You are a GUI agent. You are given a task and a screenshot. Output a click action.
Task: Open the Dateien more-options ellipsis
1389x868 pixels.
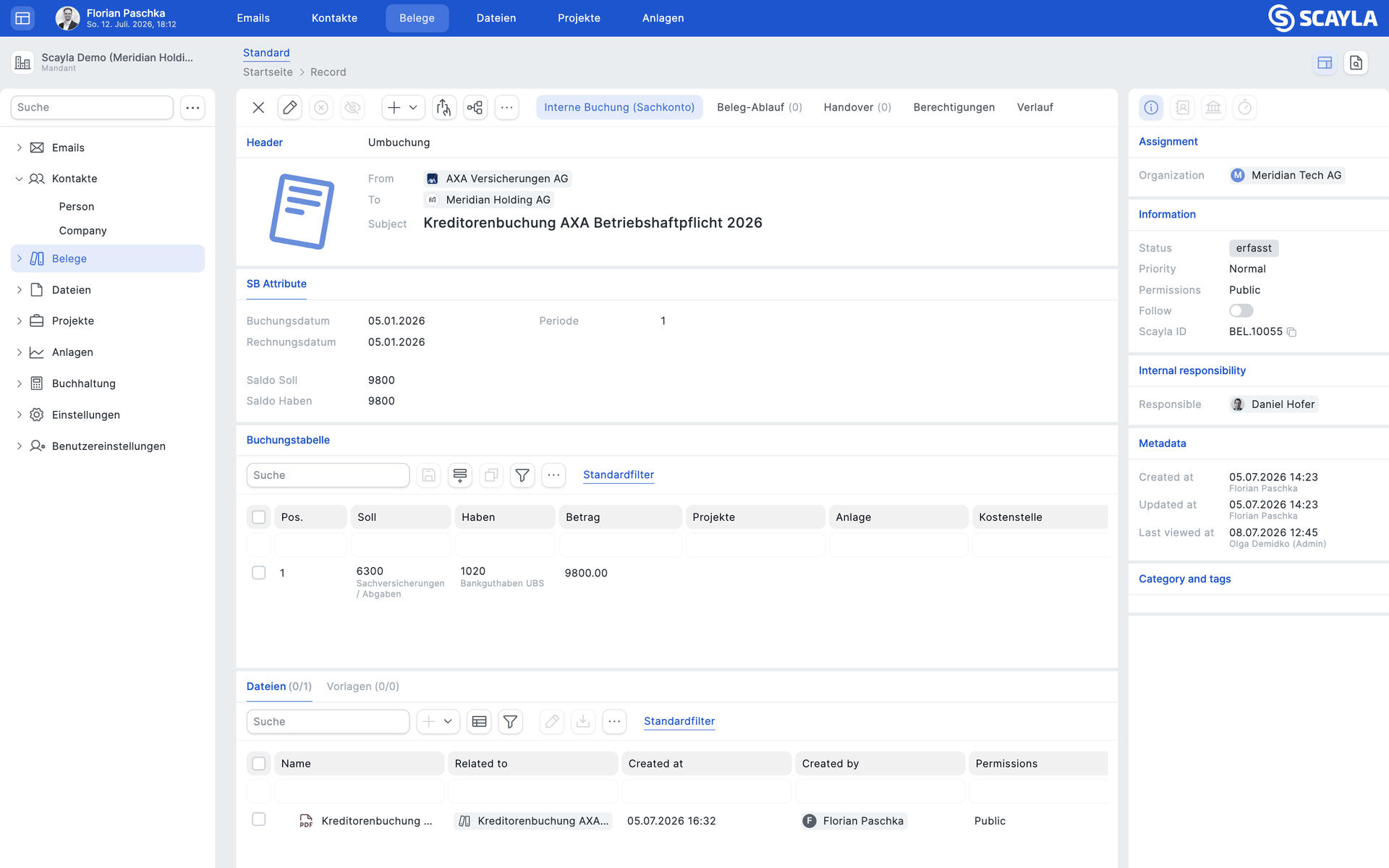coord(614,722)
